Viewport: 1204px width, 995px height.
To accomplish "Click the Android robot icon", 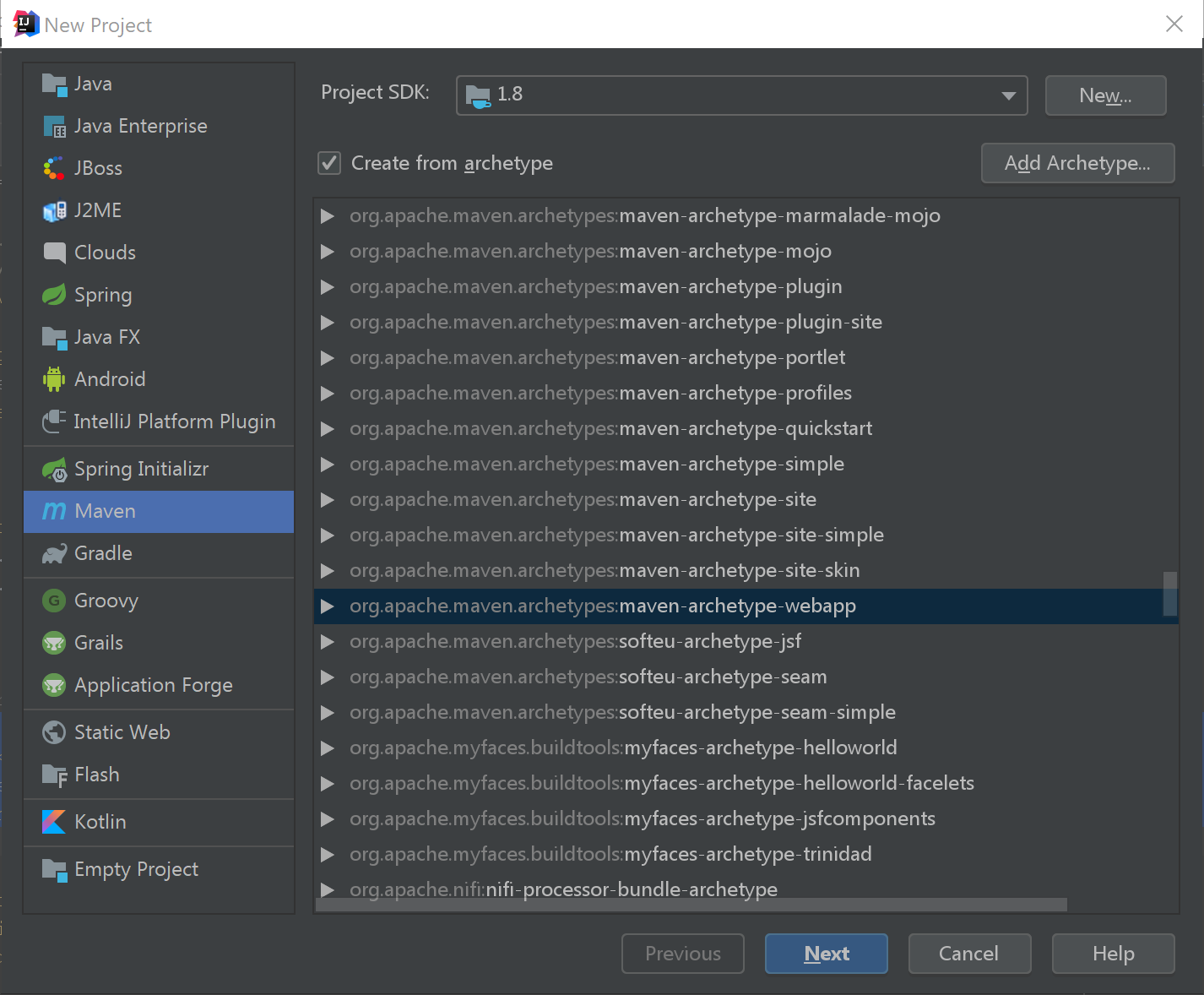I will click(54, 379).
